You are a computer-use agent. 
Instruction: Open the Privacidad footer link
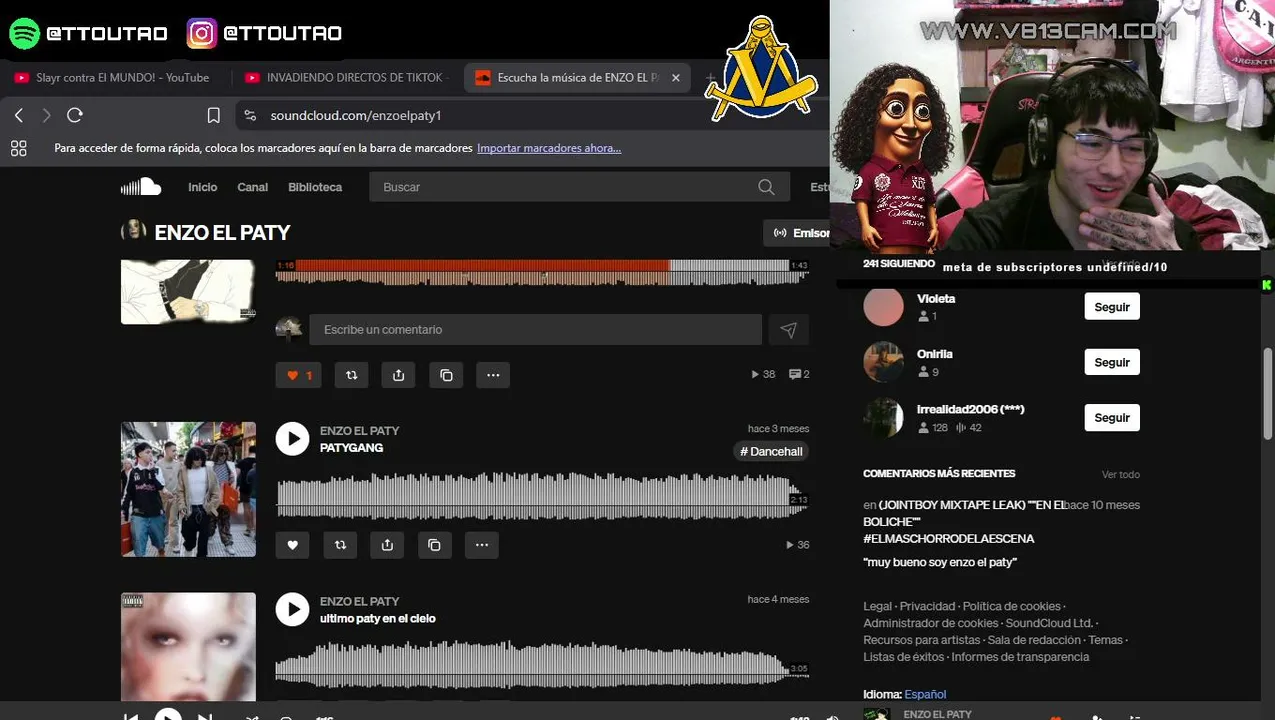[x=927, y=606]
